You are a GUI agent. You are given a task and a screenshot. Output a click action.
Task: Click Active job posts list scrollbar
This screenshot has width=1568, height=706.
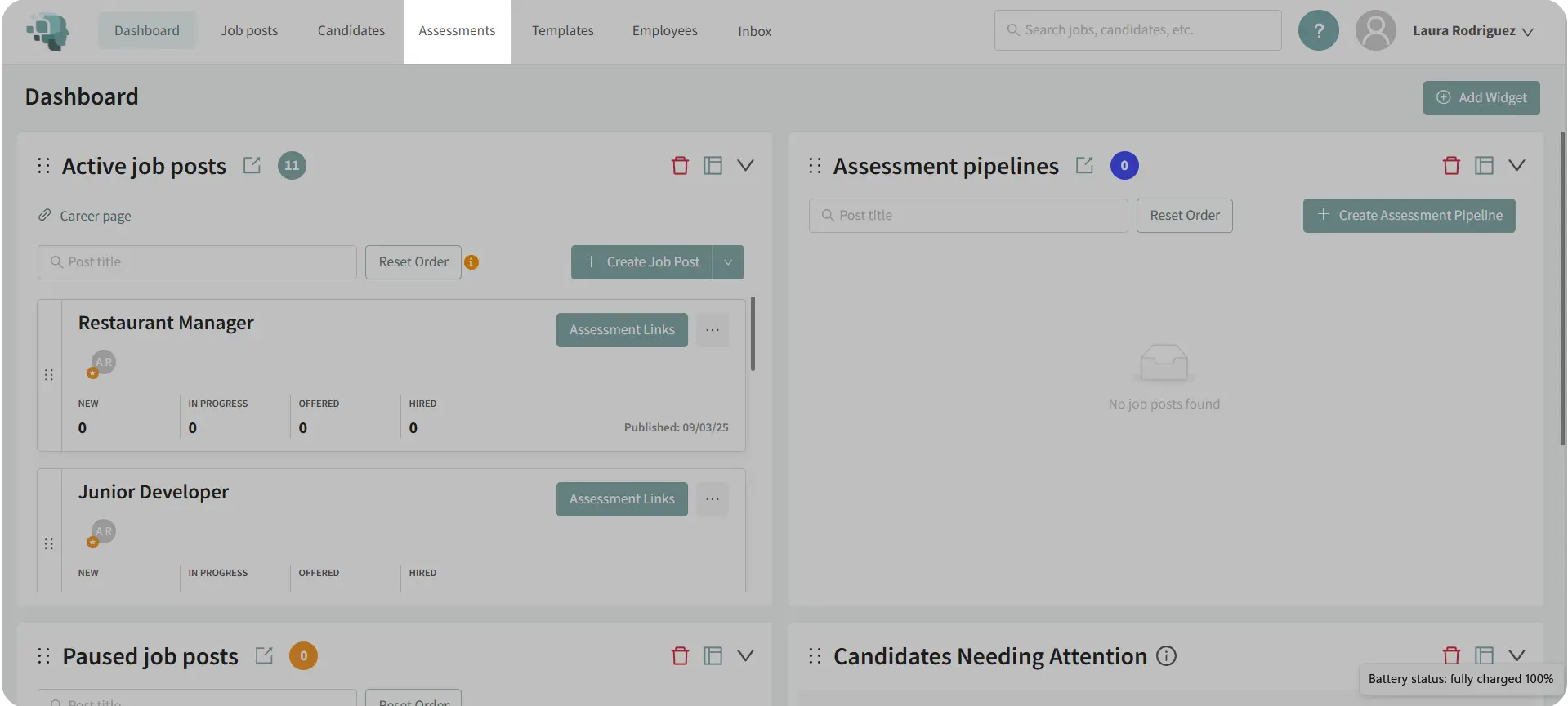[x=753, y=334]
